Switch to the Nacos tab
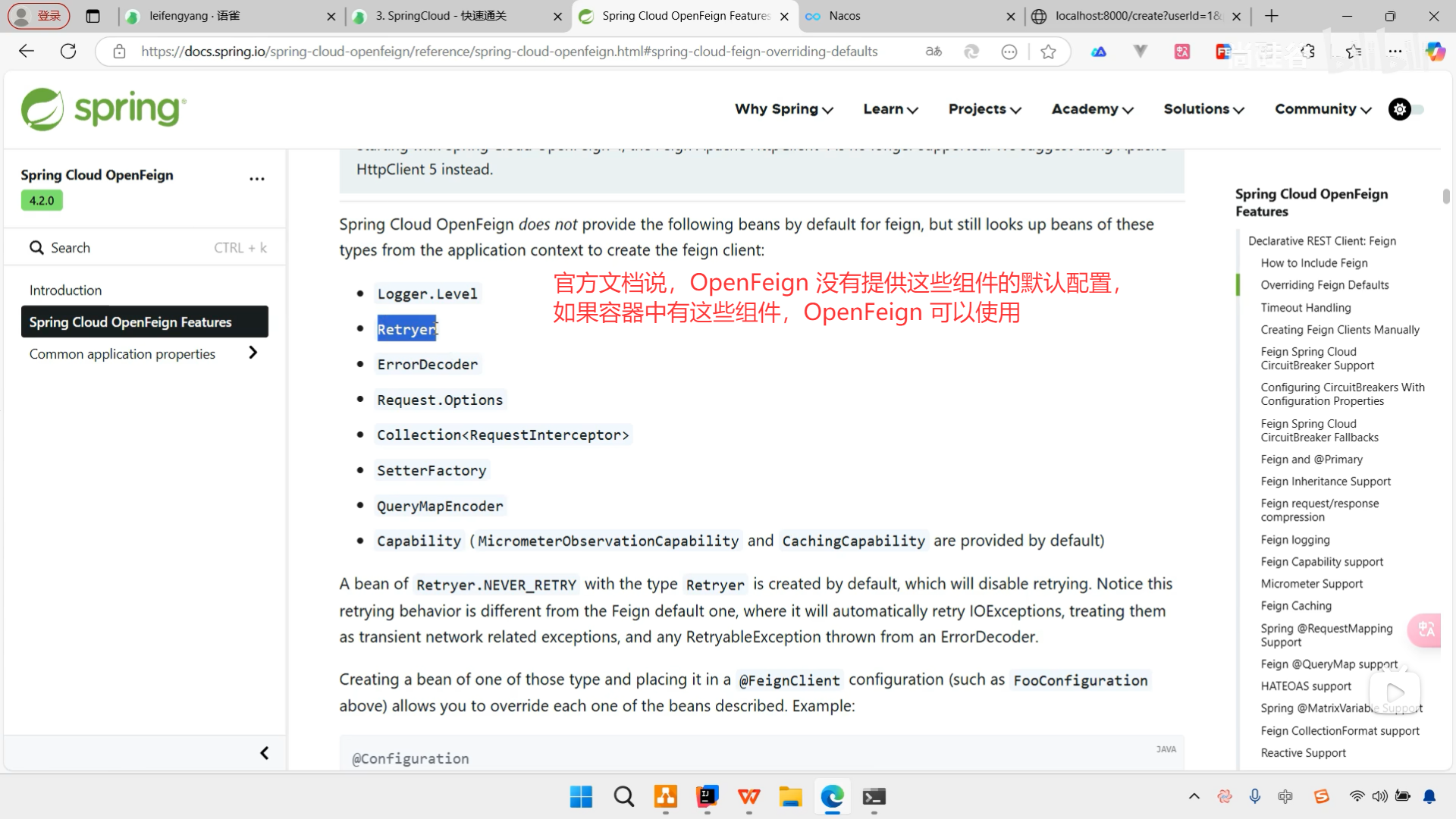Viewport: 1456px width, 819px height. (844, 16)
